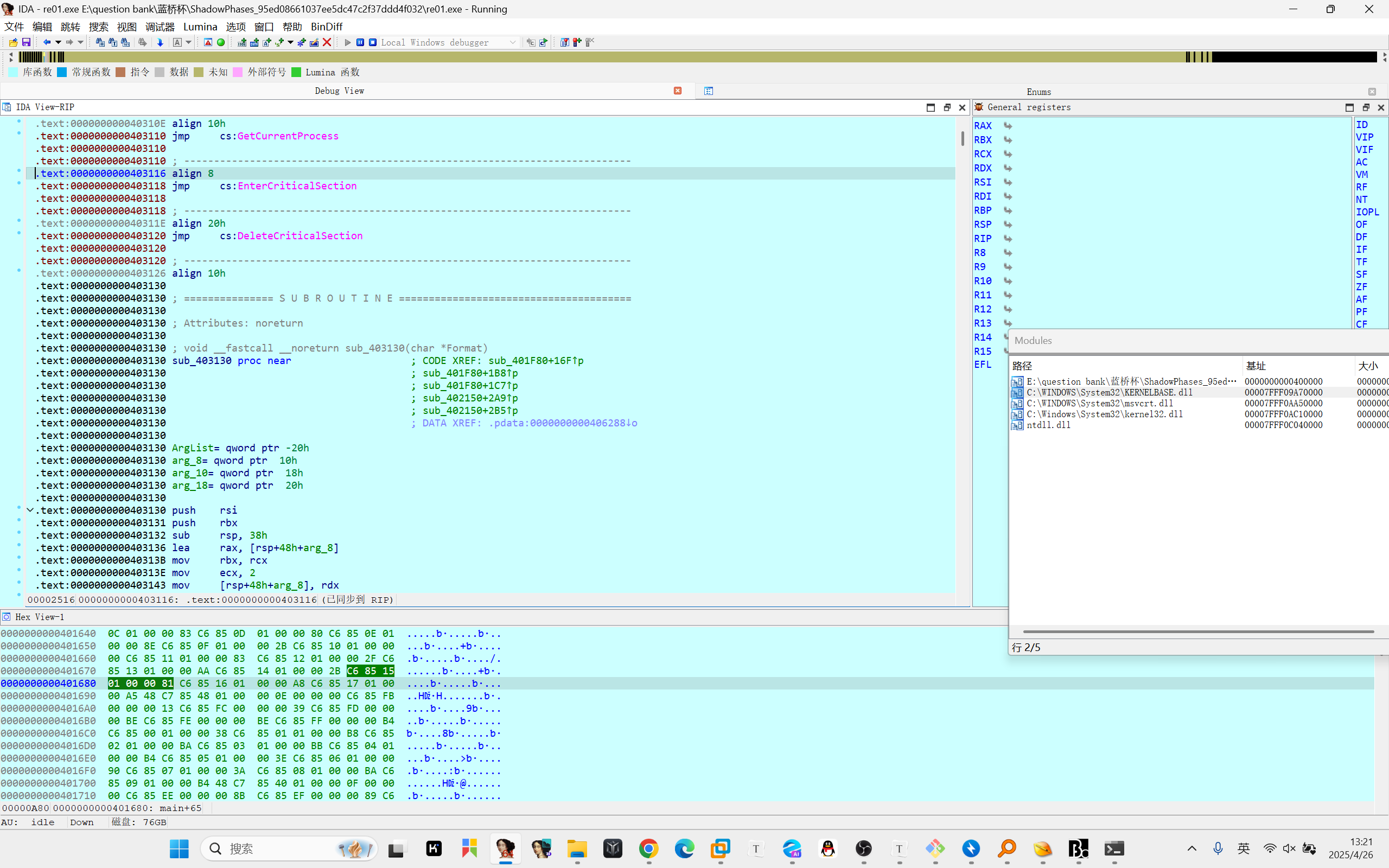Start process with the play button

pyautogui.click(x=347, y=42)
